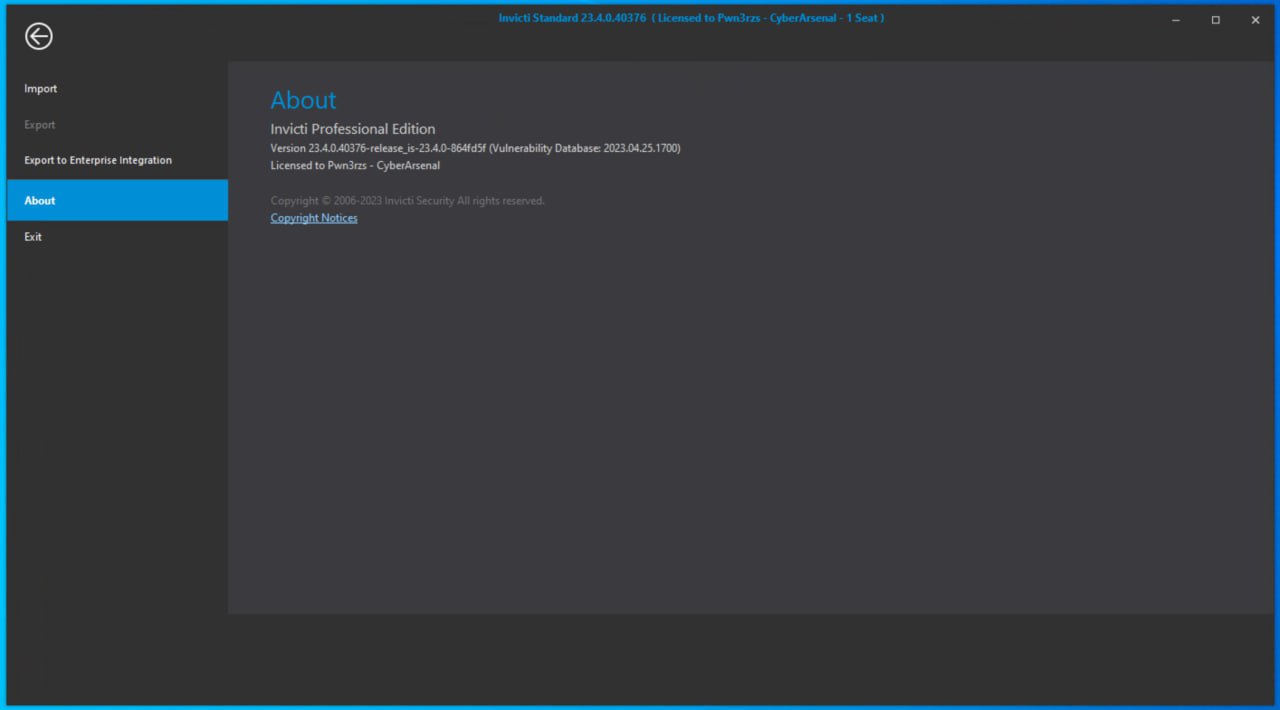Close the Invicti window
Image resolution: width=1280 pixels, height=710 pixels.
point(1255,20)
